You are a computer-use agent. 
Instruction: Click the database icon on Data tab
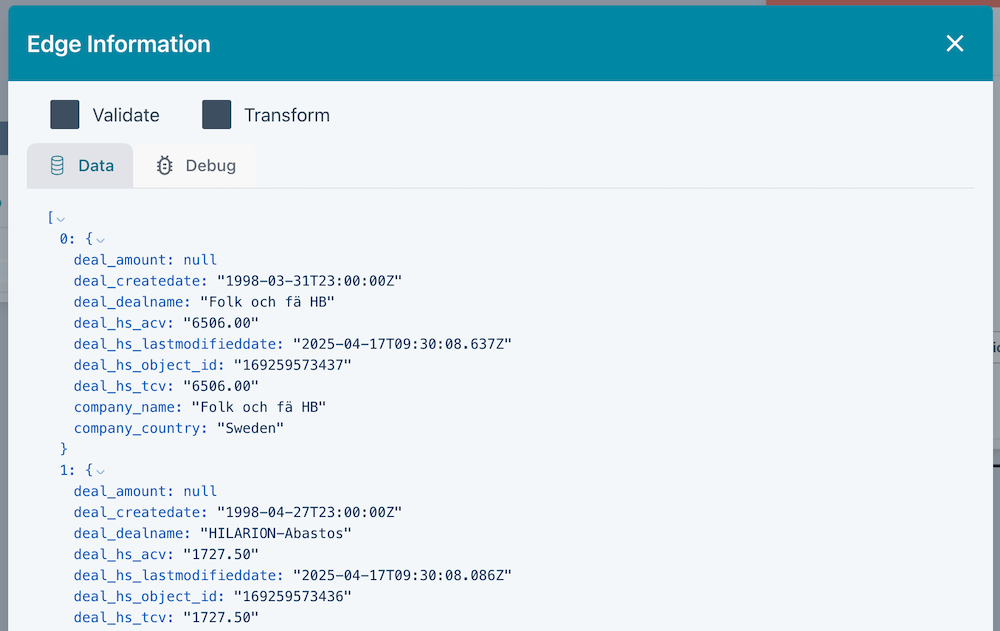(x=57, y=166)
